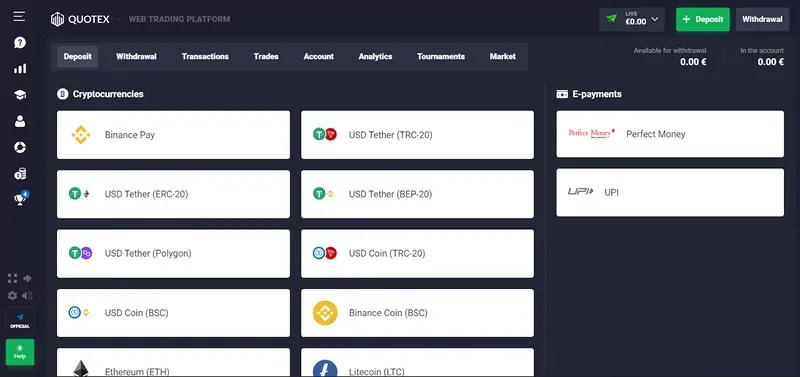Open the user profile sidebar icon
The width and height of the screenshot is (800, 377).
[19, 121]
